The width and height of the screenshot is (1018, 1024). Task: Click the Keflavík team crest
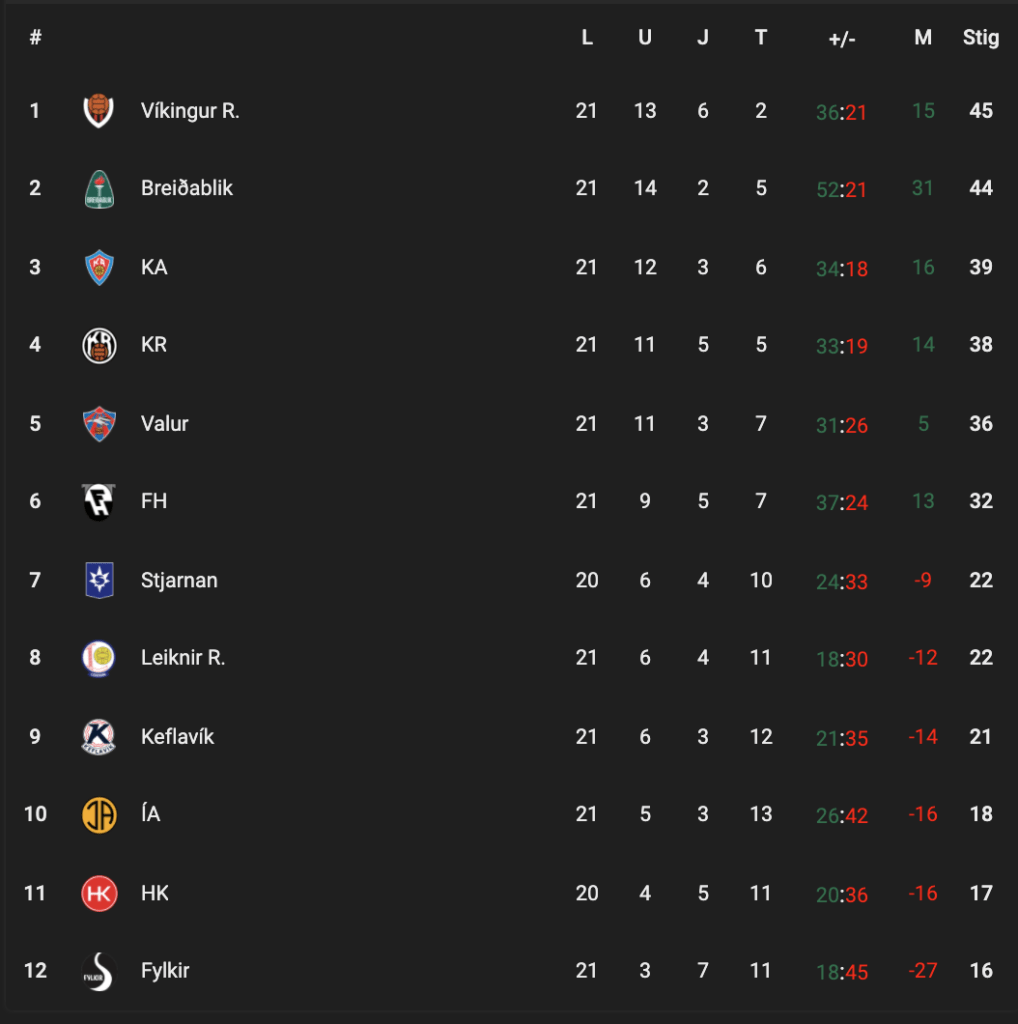click(x=99, y=737)
